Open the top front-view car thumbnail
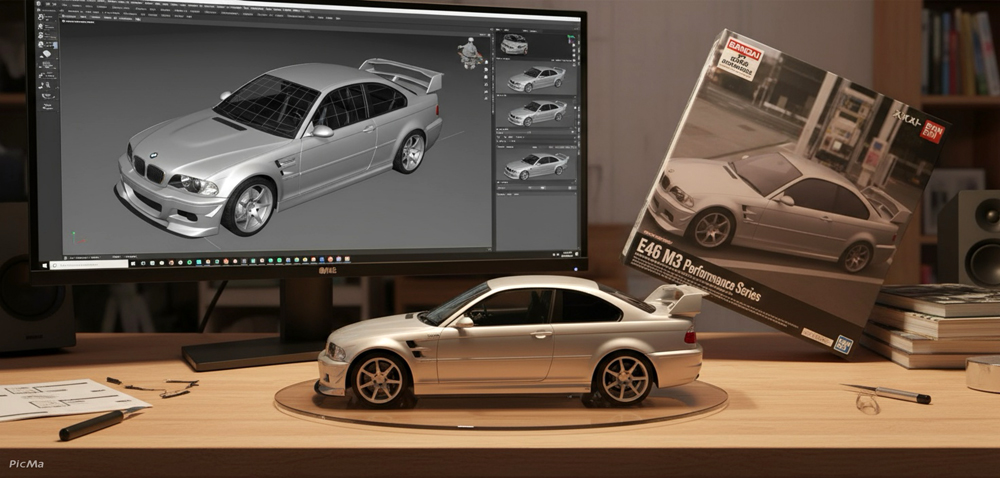 pos(514,44)
